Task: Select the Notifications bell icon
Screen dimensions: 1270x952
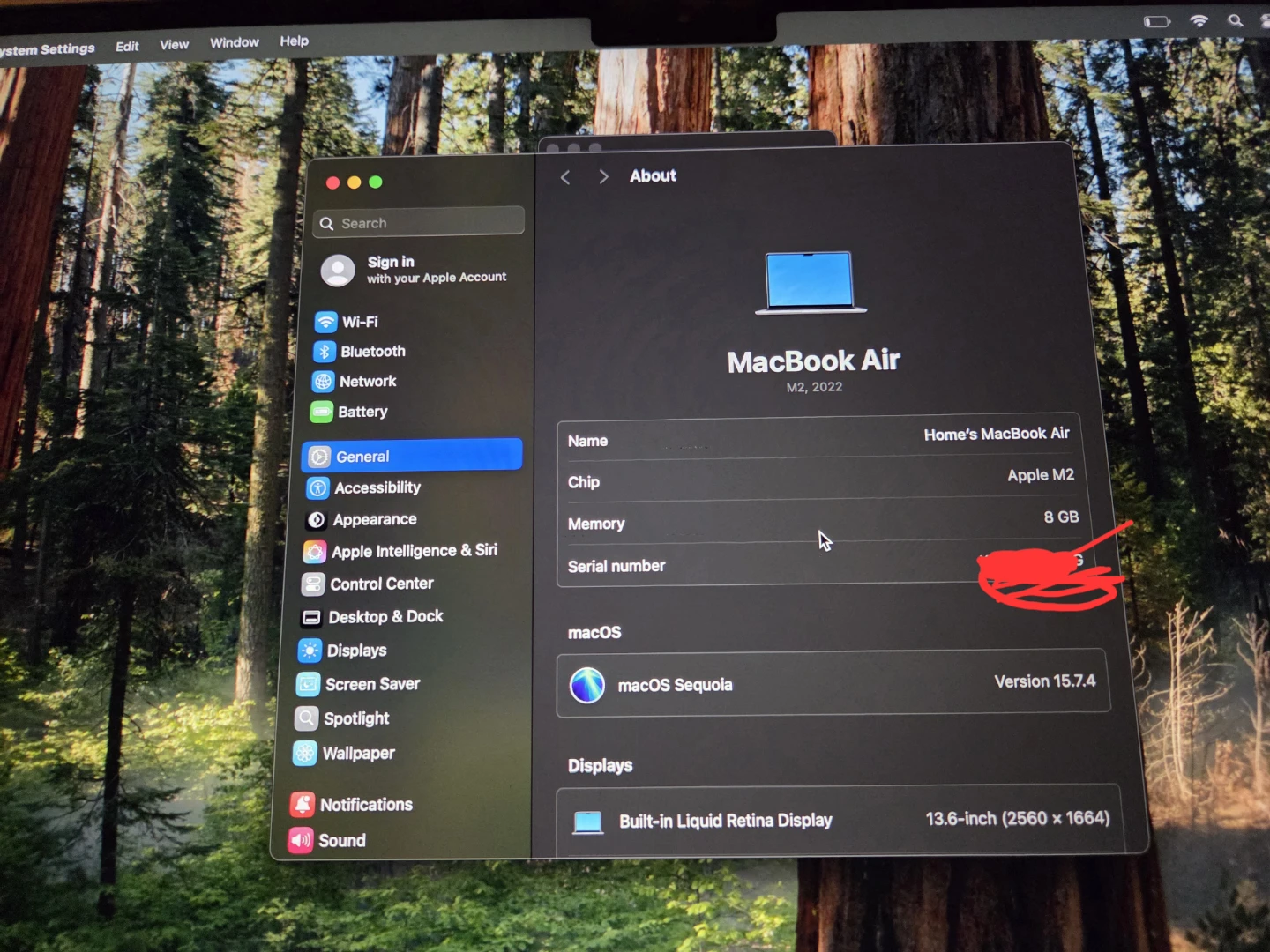Action: [303, 805]
